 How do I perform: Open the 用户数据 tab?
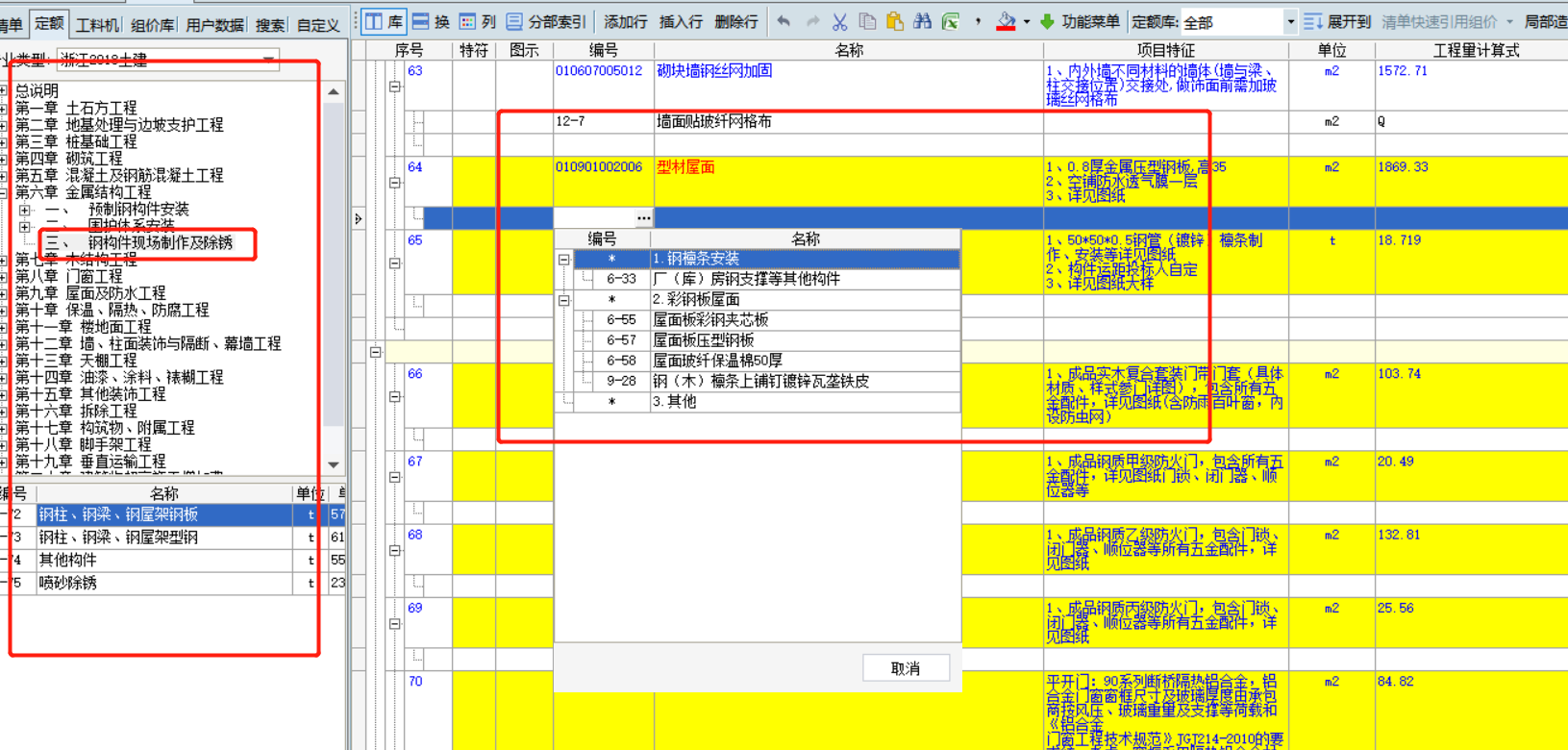[x=214, y=25]
